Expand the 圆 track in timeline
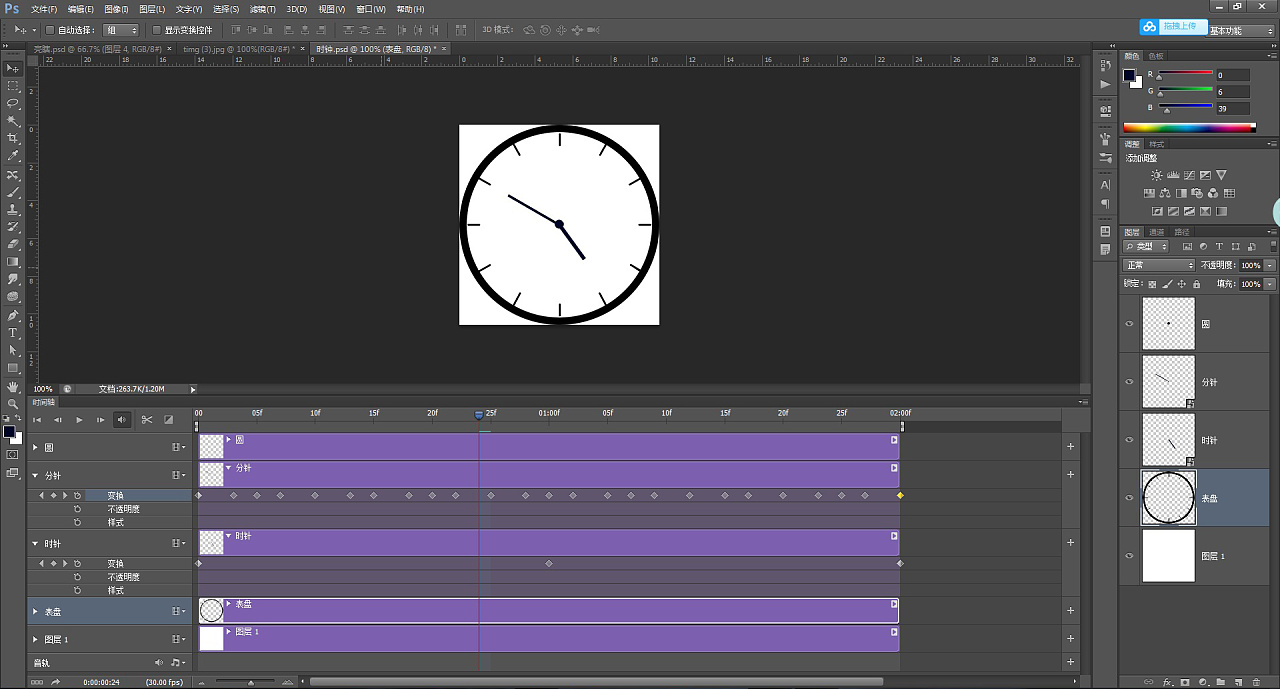 [x=36, y=447]
